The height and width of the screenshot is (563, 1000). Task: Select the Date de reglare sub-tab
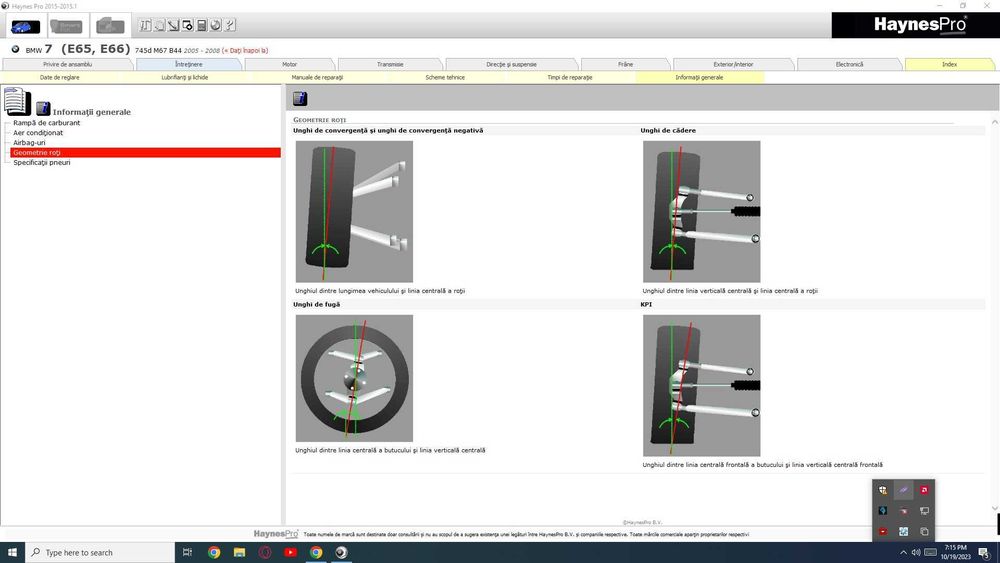[x=60, y=77]
